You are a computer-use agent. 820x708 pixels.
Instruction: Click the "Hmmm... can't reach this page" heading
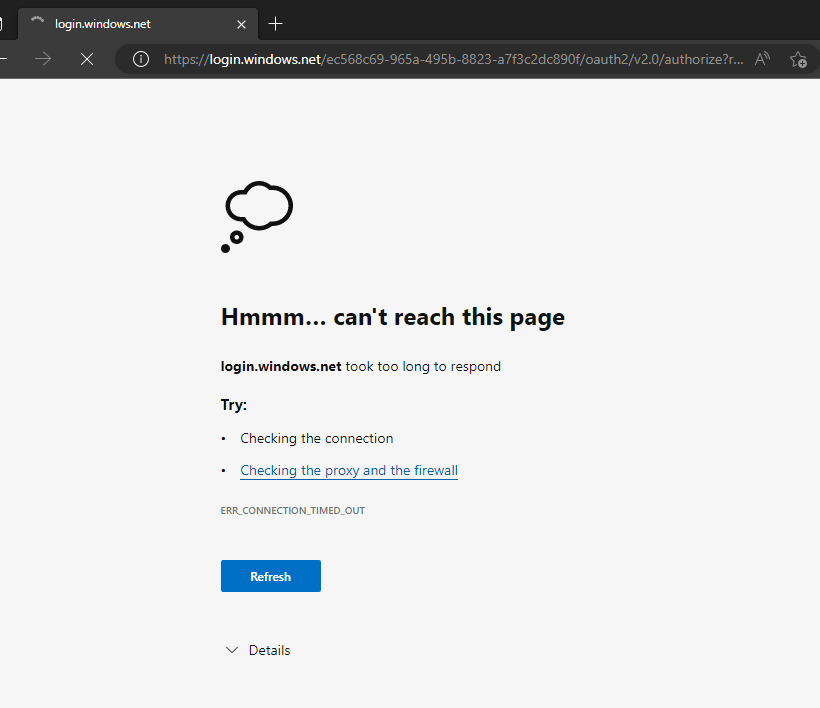(x=393, y=317)
